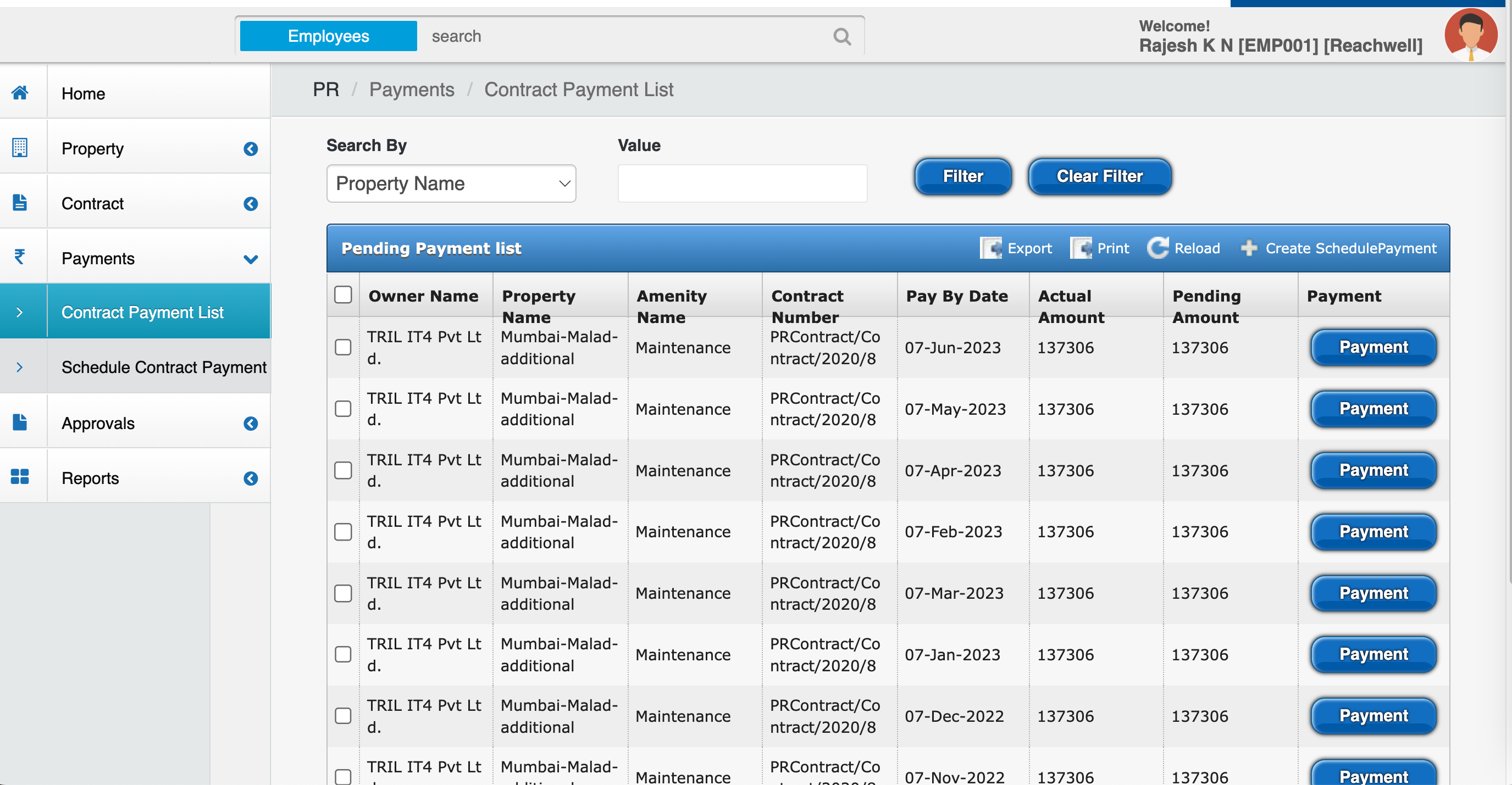The height and width of the screenshot is (785, 1512).
Task: Click the Print icon in list header
Action: [x=1081, y=248]
